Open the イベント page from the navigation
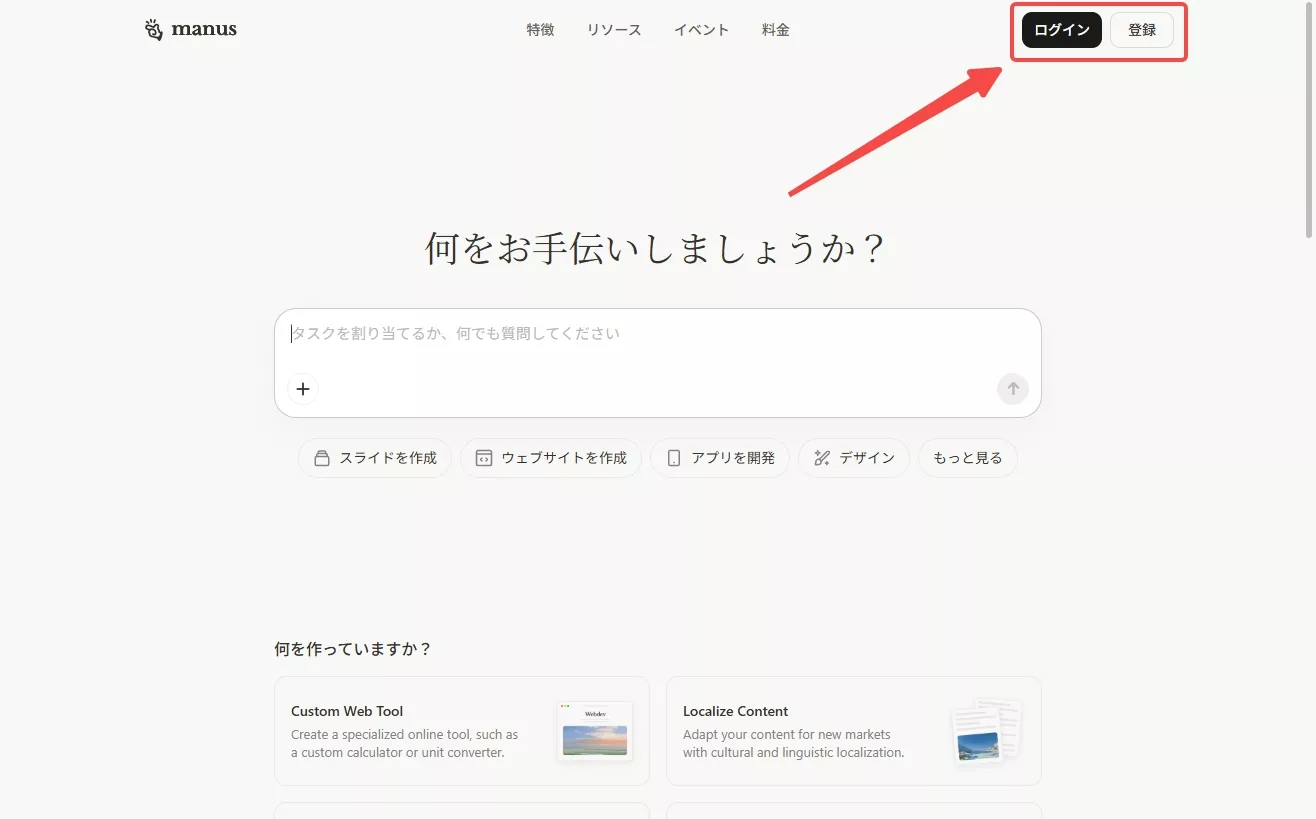Image resolution: width=1316 pixels, height=819 pixels. tap(700, 29)
